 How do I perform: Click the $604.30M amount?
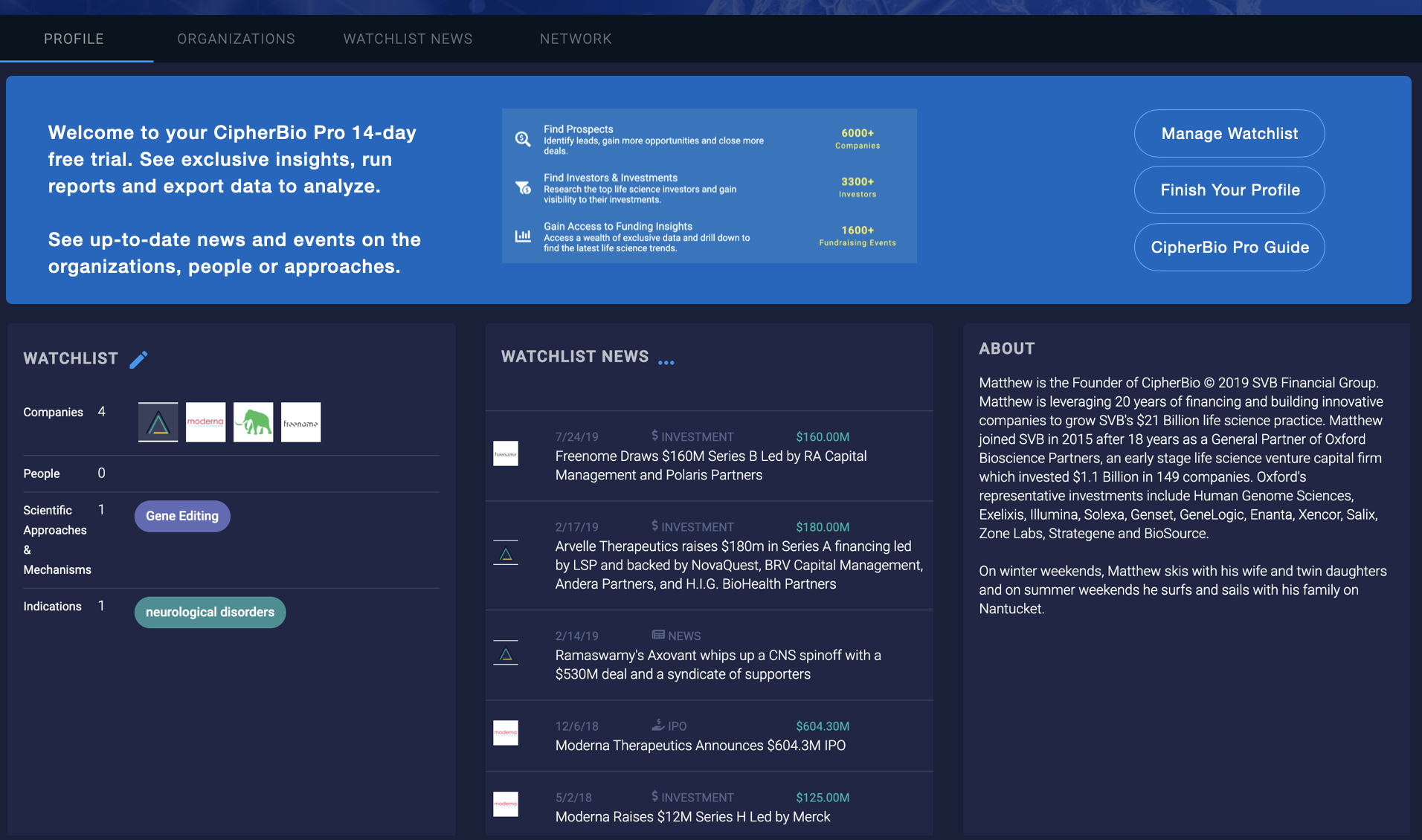823,726
